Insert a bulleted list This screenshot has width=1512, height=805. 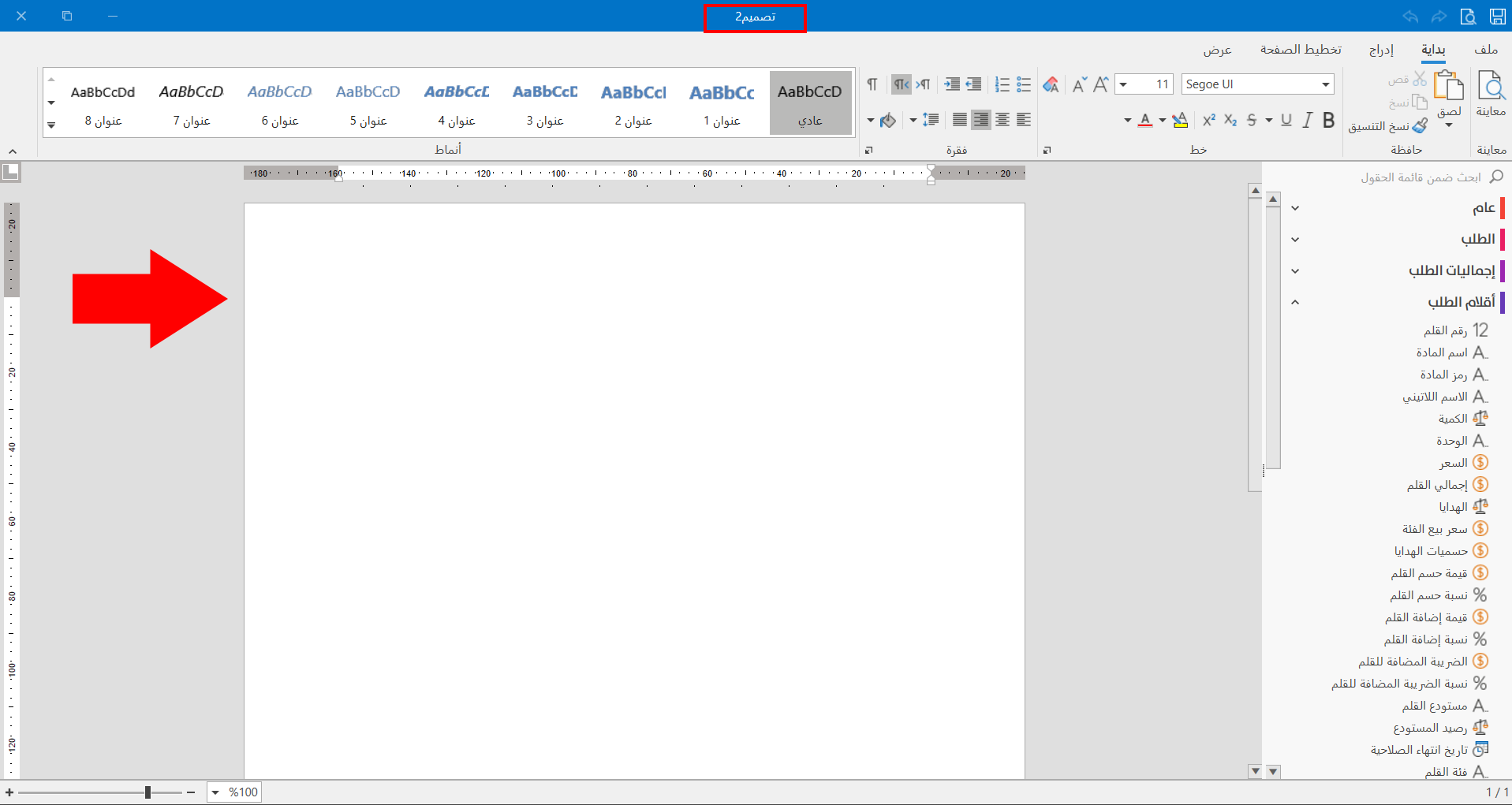point(1024,84)
